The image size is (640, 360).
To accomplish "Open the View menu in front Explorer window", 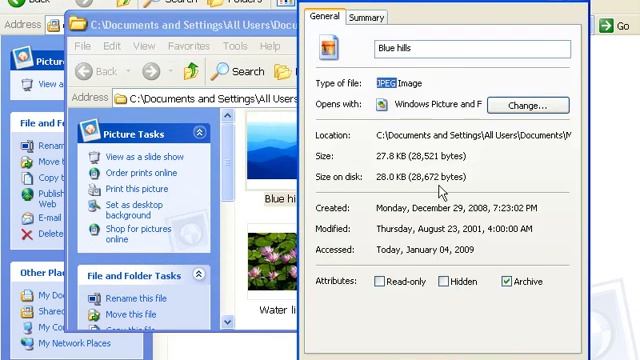I will pos(144,46).
